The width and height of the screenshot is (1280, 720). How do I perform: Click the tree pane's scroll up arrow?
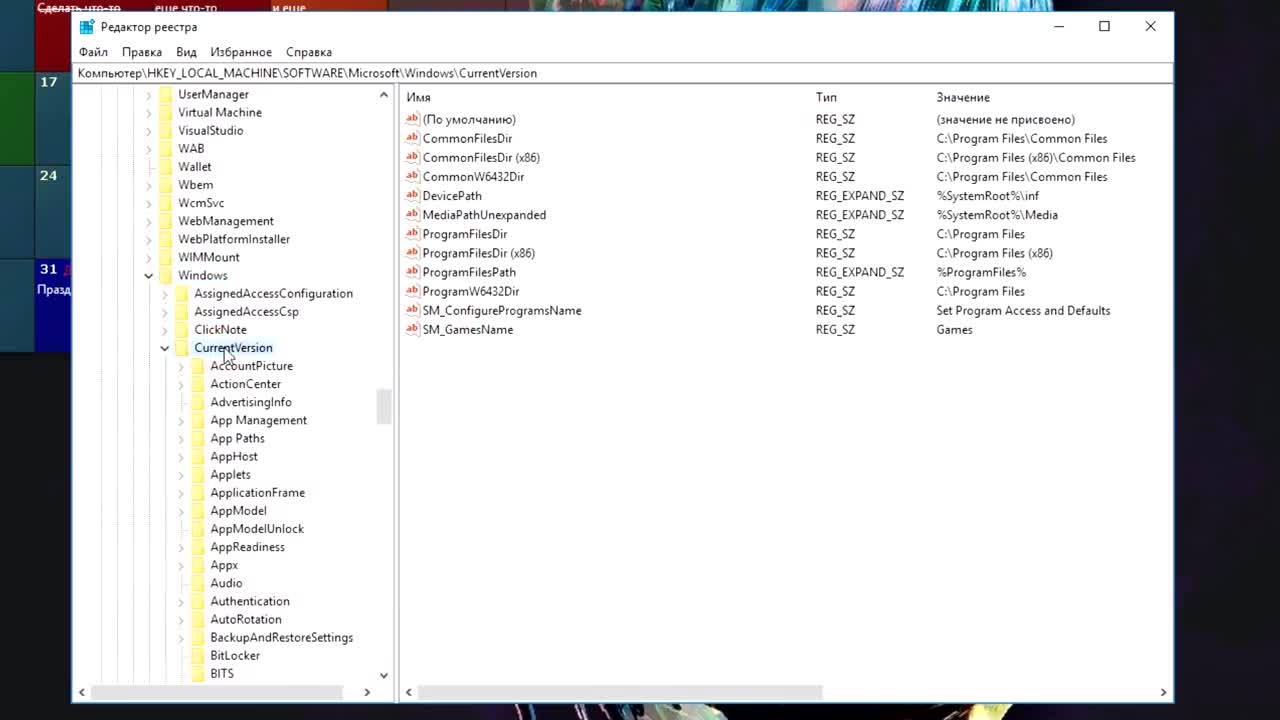[x=384, y=95]
